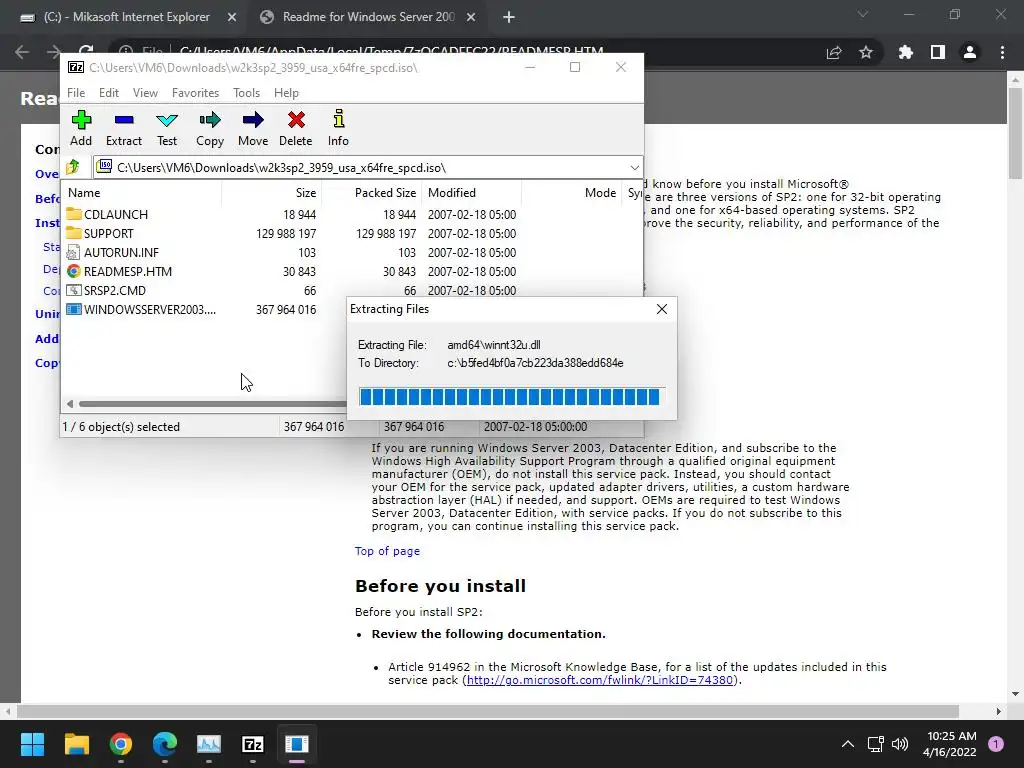This screenshot has width=1024, height=768.
Task: Open the notification badge in the taskbar
Action: 996,744
